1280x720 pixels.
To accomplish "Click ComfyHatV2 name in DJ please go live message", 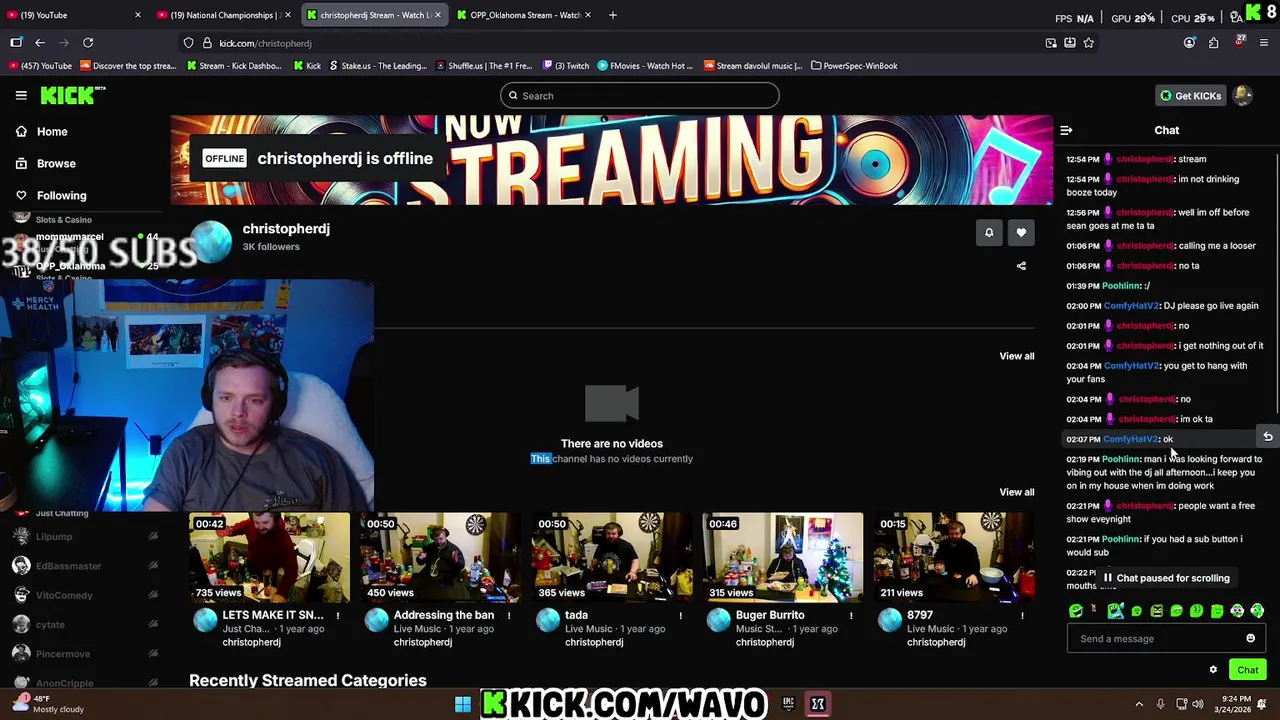I will 1131,306.
